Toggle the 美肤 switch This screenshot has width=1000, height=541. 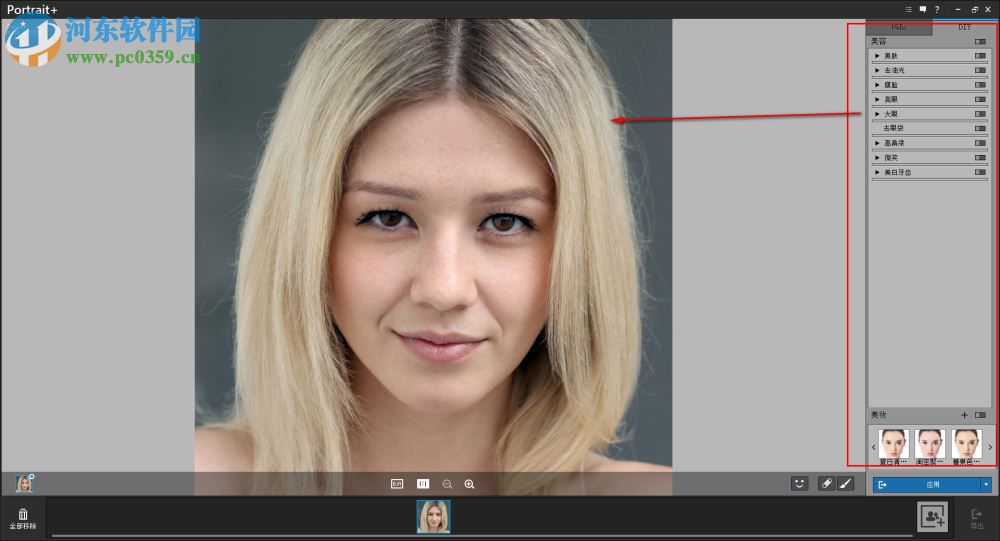click(980, 56)
